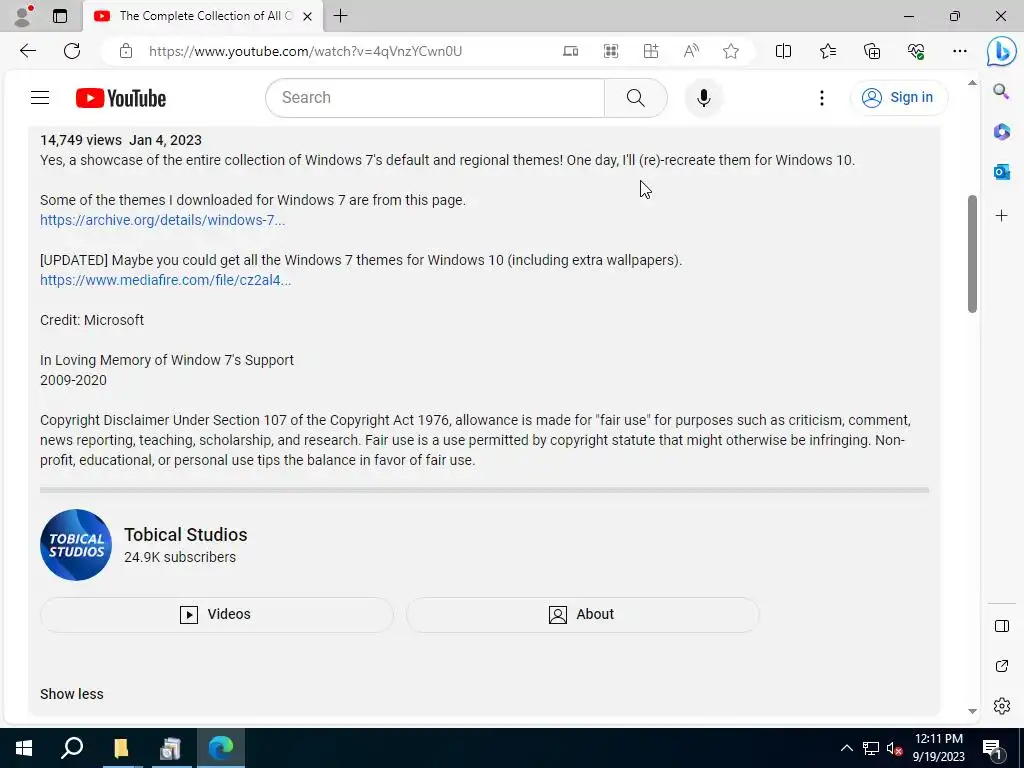Refresh the page

pos(72,51)
